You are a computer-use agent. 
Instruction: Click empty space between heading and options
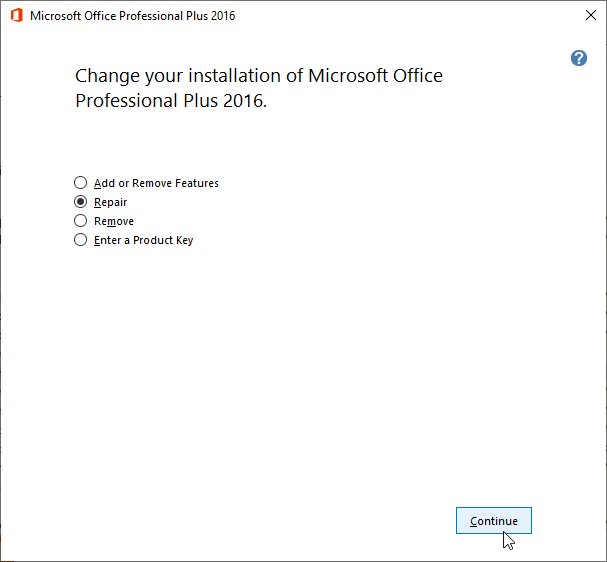tap(250, 145)
